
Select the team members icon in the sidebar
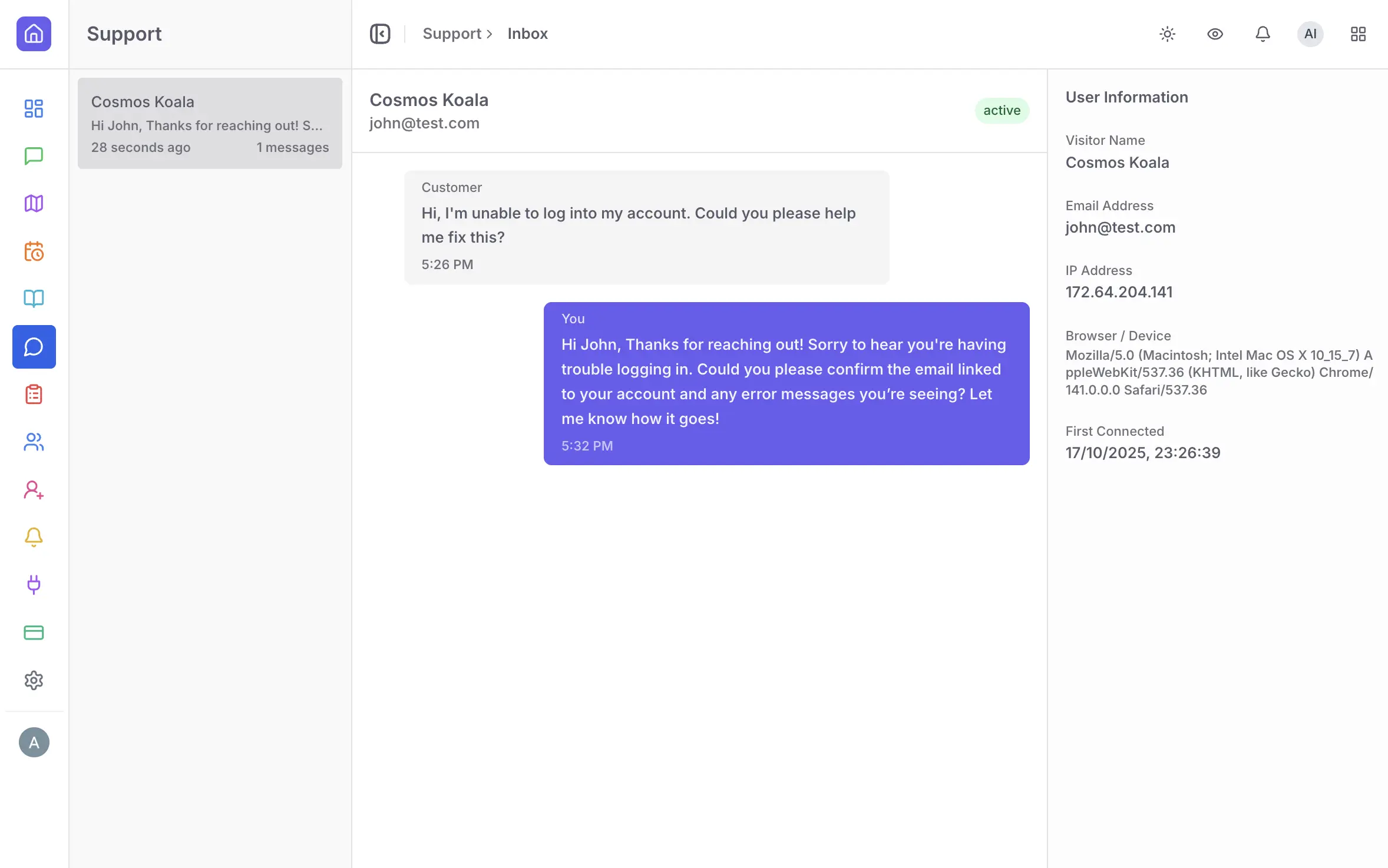click(x=34, y=442)
